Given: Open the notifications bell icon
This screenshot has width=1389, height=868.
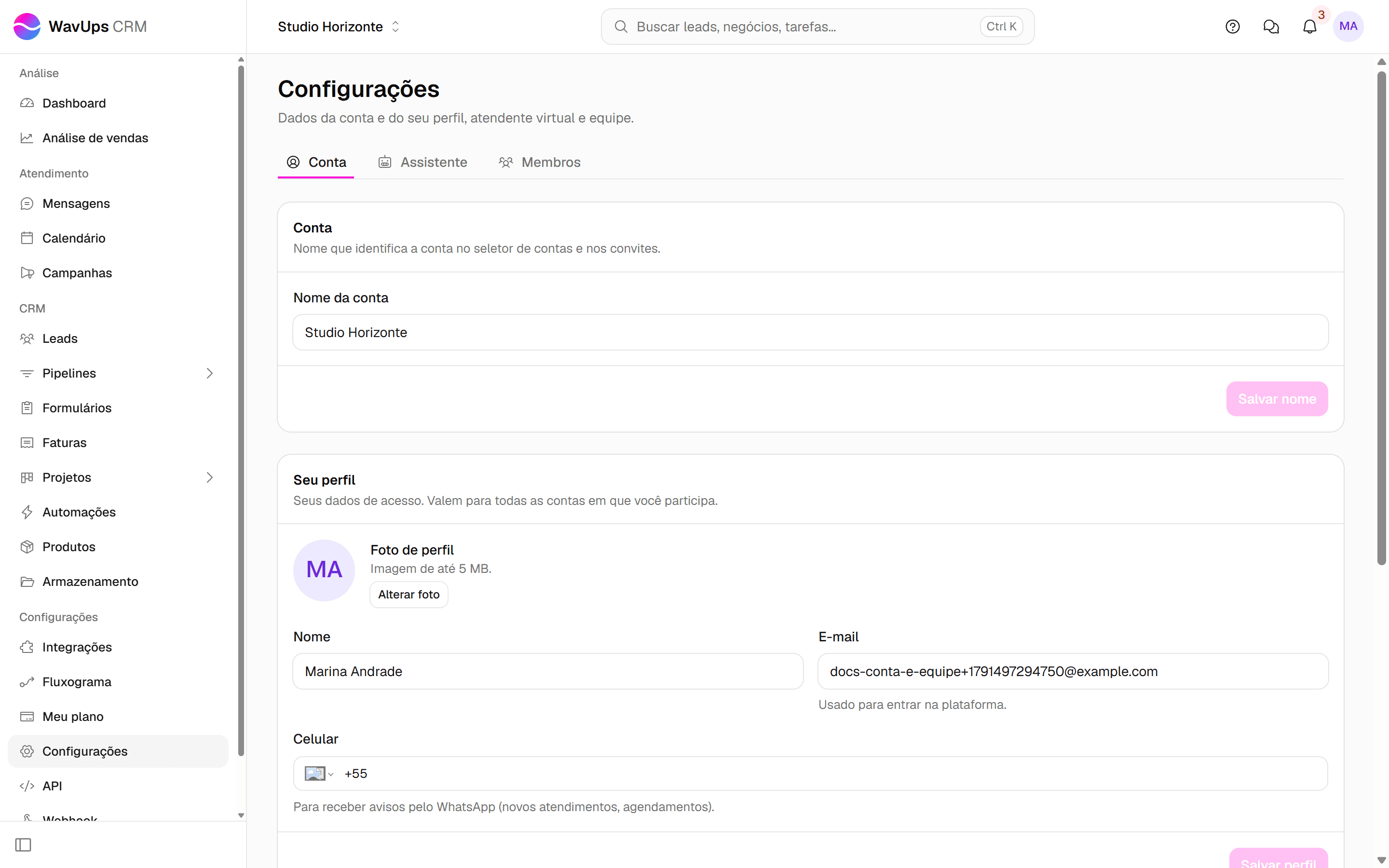Looking at the screenshot, I should pos(1309,27).
